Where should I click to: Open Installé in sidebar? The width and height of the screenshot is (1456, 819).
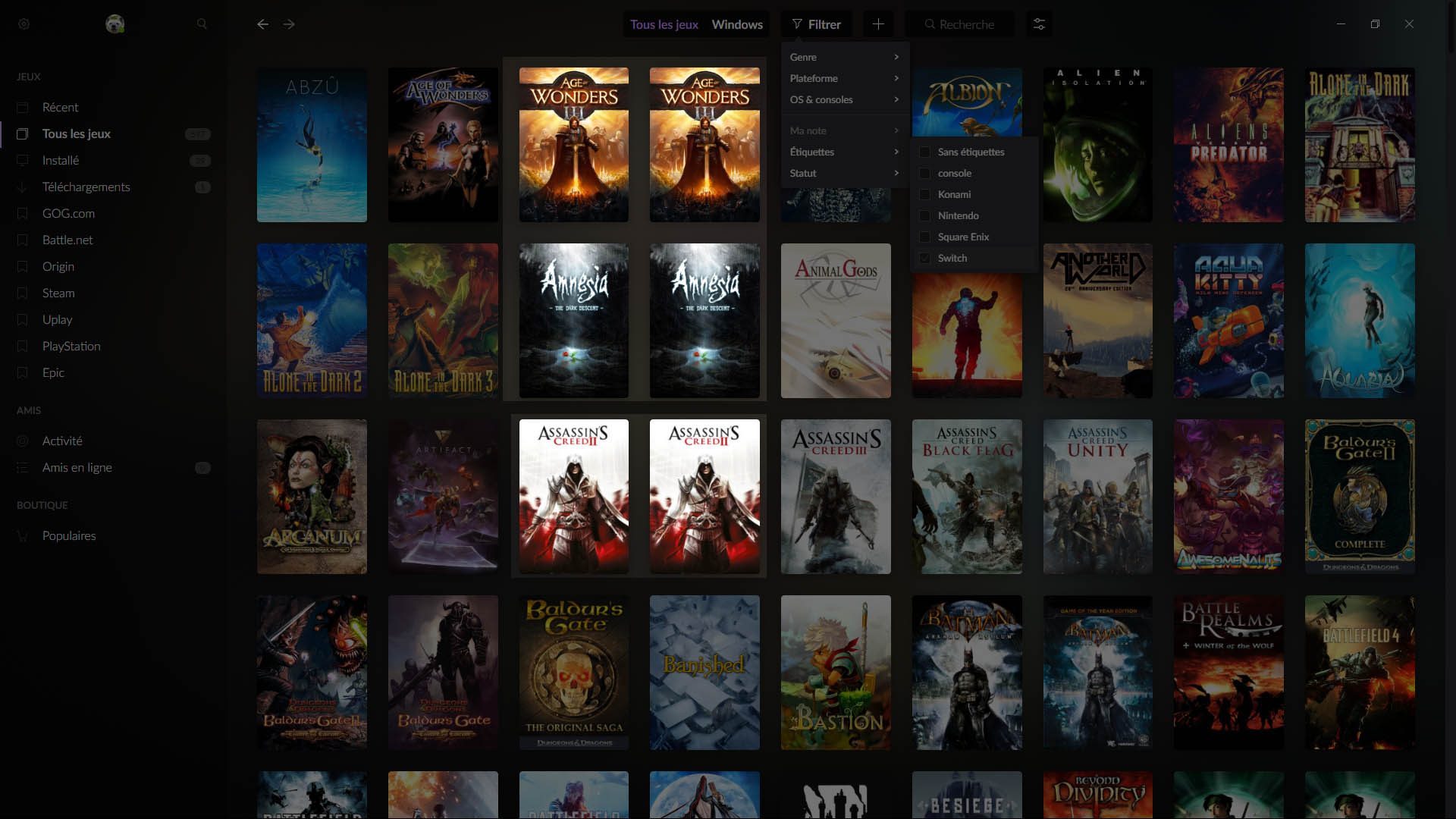[114, 161]
